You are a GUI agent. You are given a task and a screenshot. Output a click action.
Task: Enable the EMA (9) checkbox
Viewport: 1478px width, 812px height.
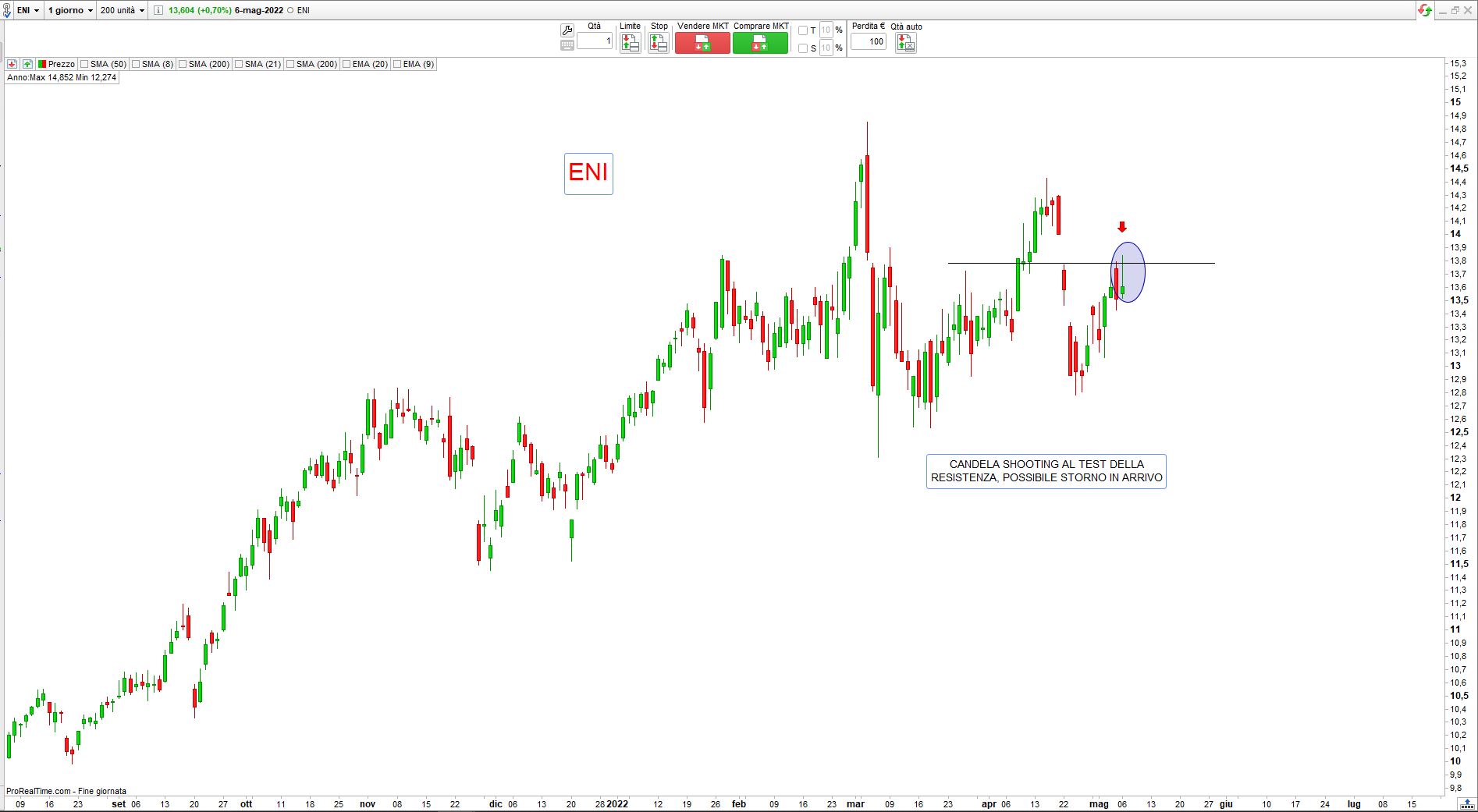397,64
